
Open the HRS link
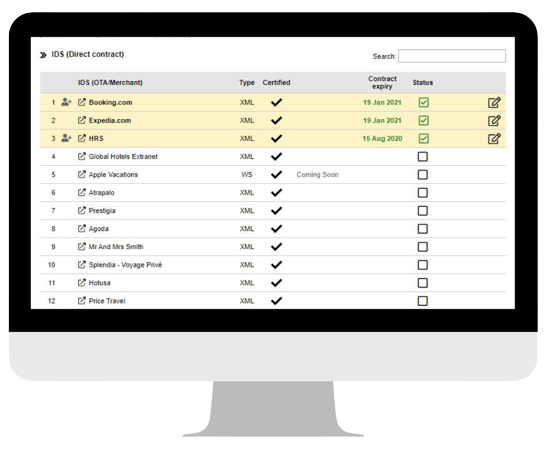[96, 138]
